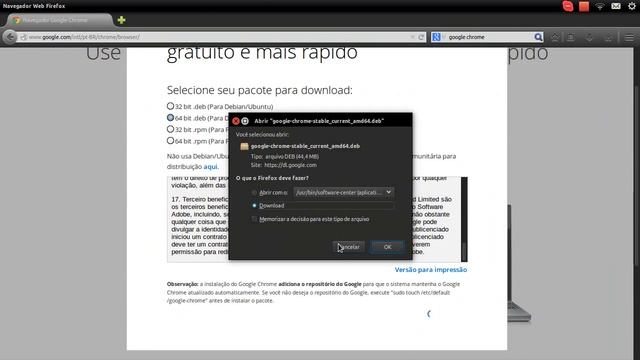This screenshot has width=640, height=360.
Task: Show bookmarks list from the toolbar
Action: pos(571,38)
